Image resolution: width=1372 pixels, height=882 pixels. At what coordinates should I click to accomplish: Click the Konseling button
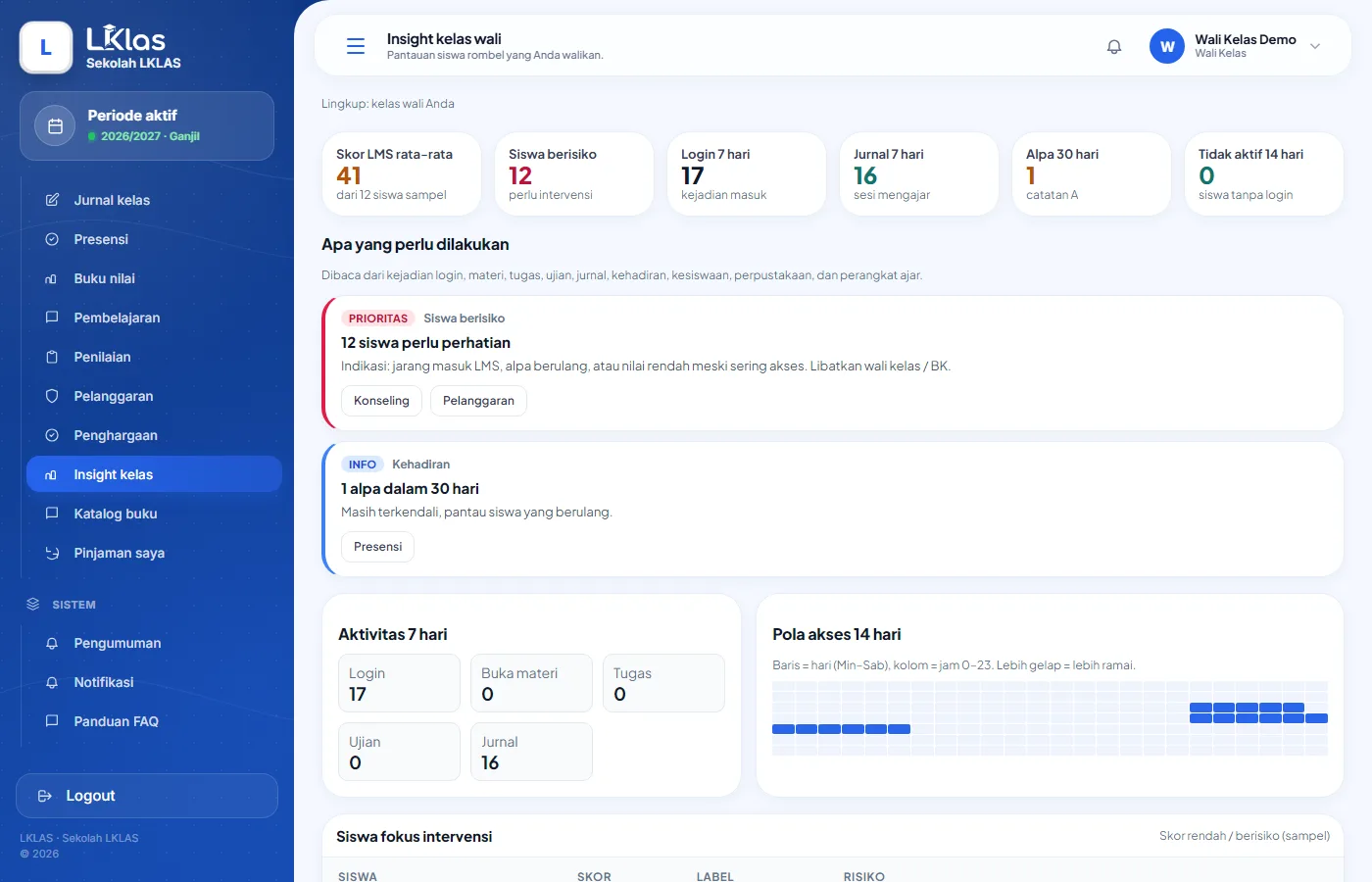(x=381, y=401)
